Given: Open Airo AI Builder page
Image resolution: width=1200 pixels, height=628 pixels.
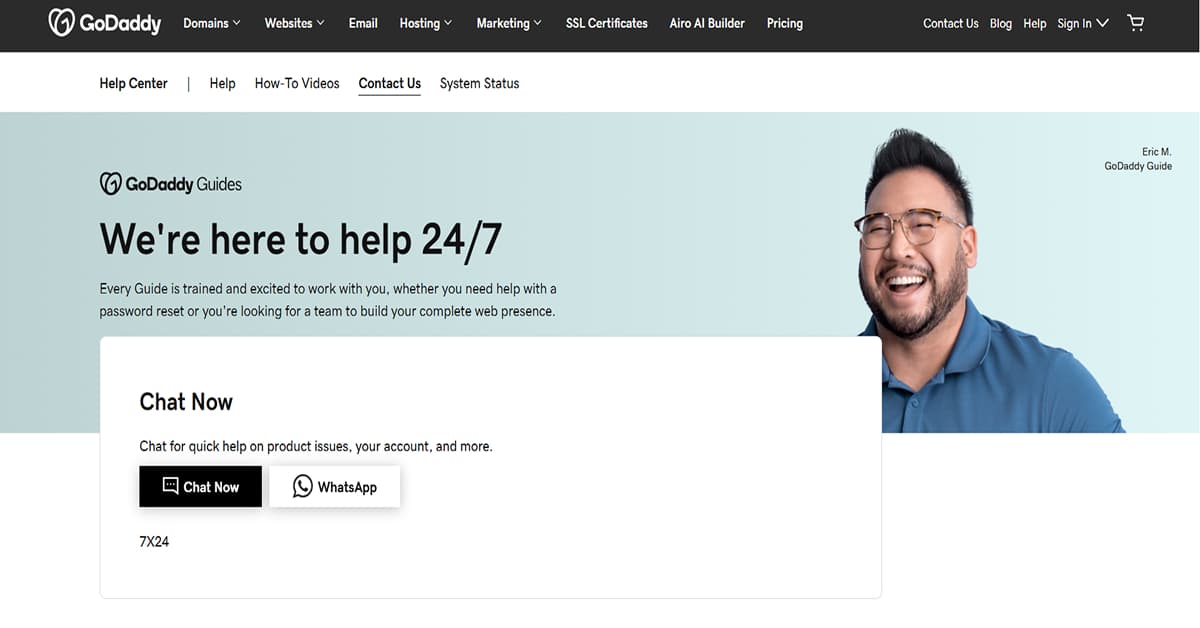Looking at the screenshot, I should [x=707, y=23].
